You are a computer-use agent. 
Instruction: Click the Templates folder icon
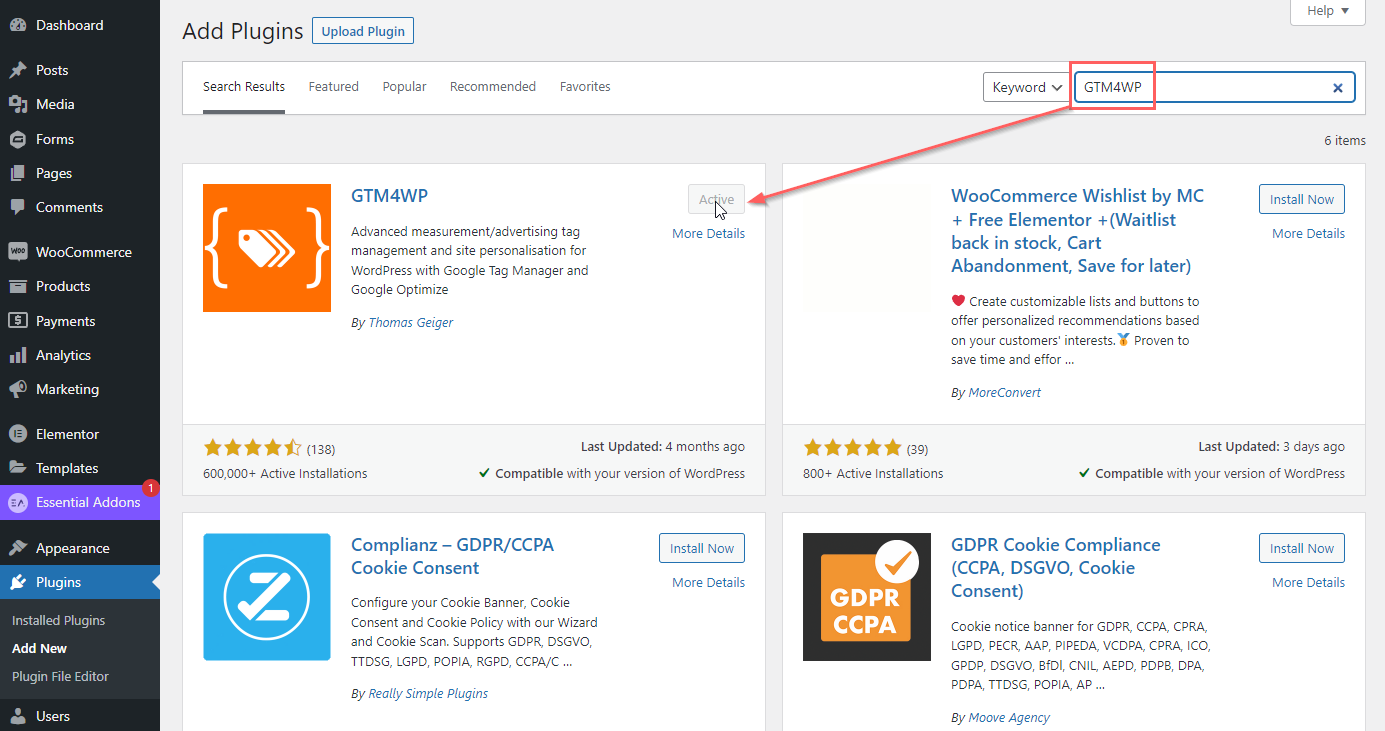point(18,468)
